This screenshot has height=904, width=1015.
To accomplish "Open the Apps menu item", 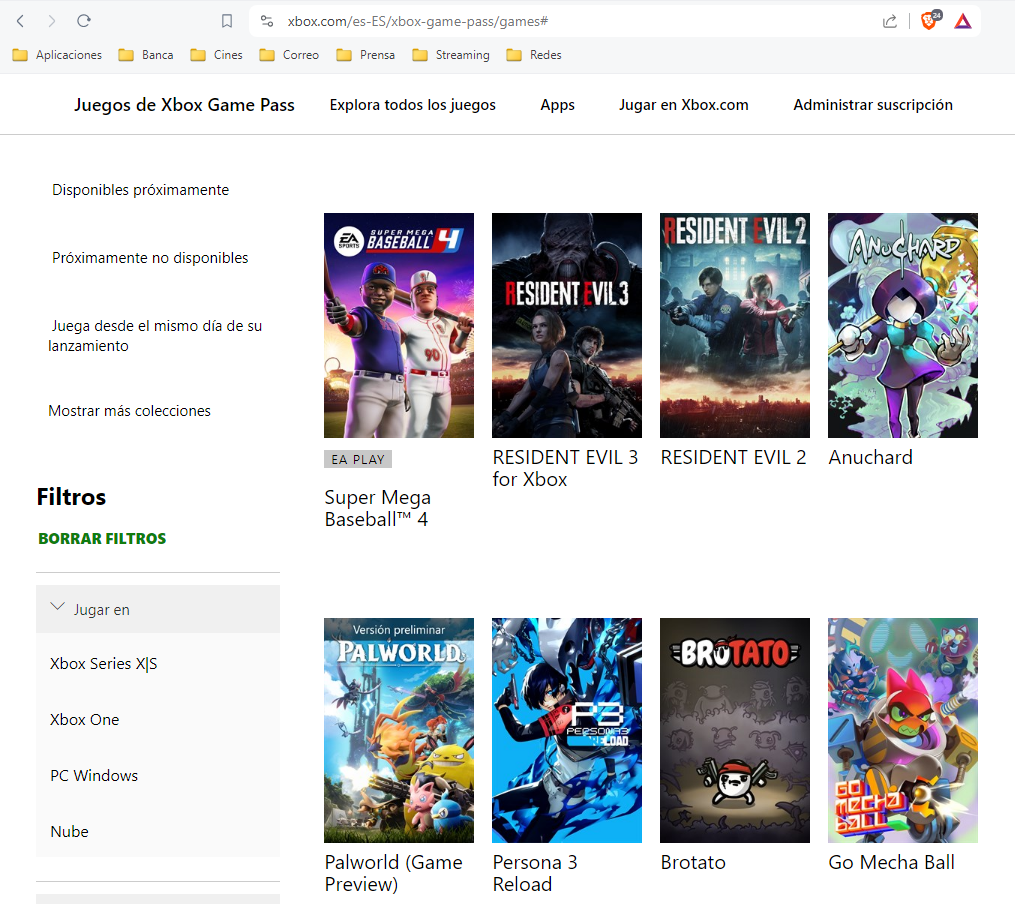I will (x=557, y=105).
